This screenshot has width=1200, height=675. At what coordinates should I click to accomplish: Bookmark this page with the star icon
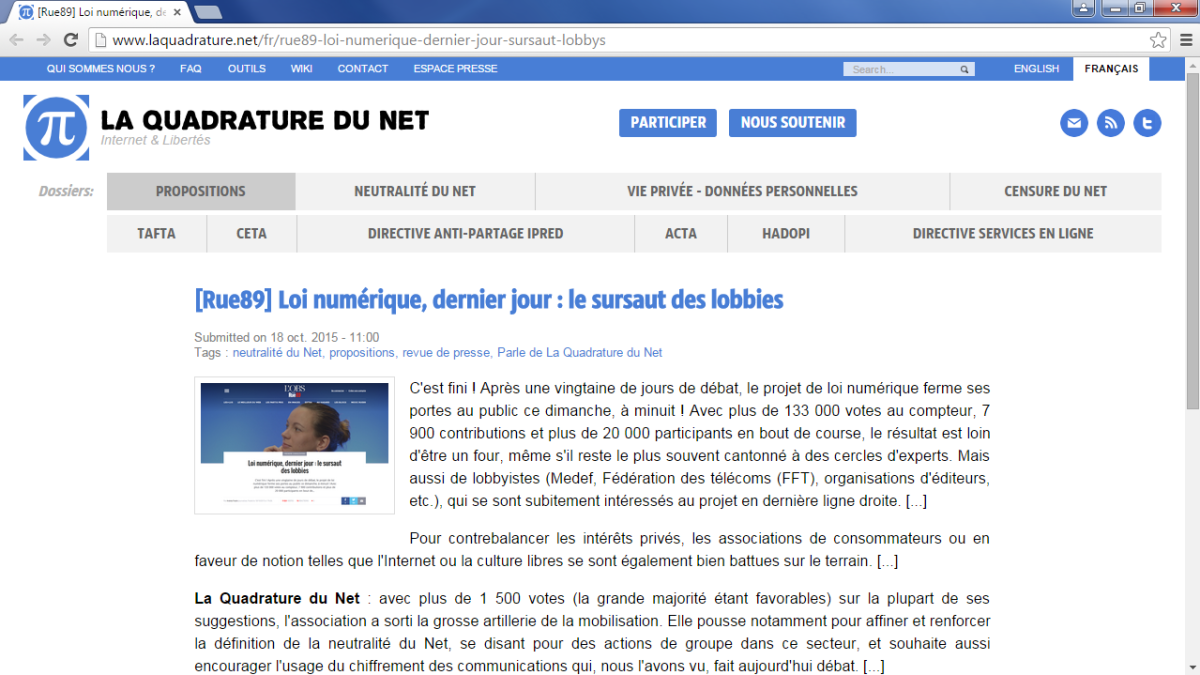[x=1158, y=40]
